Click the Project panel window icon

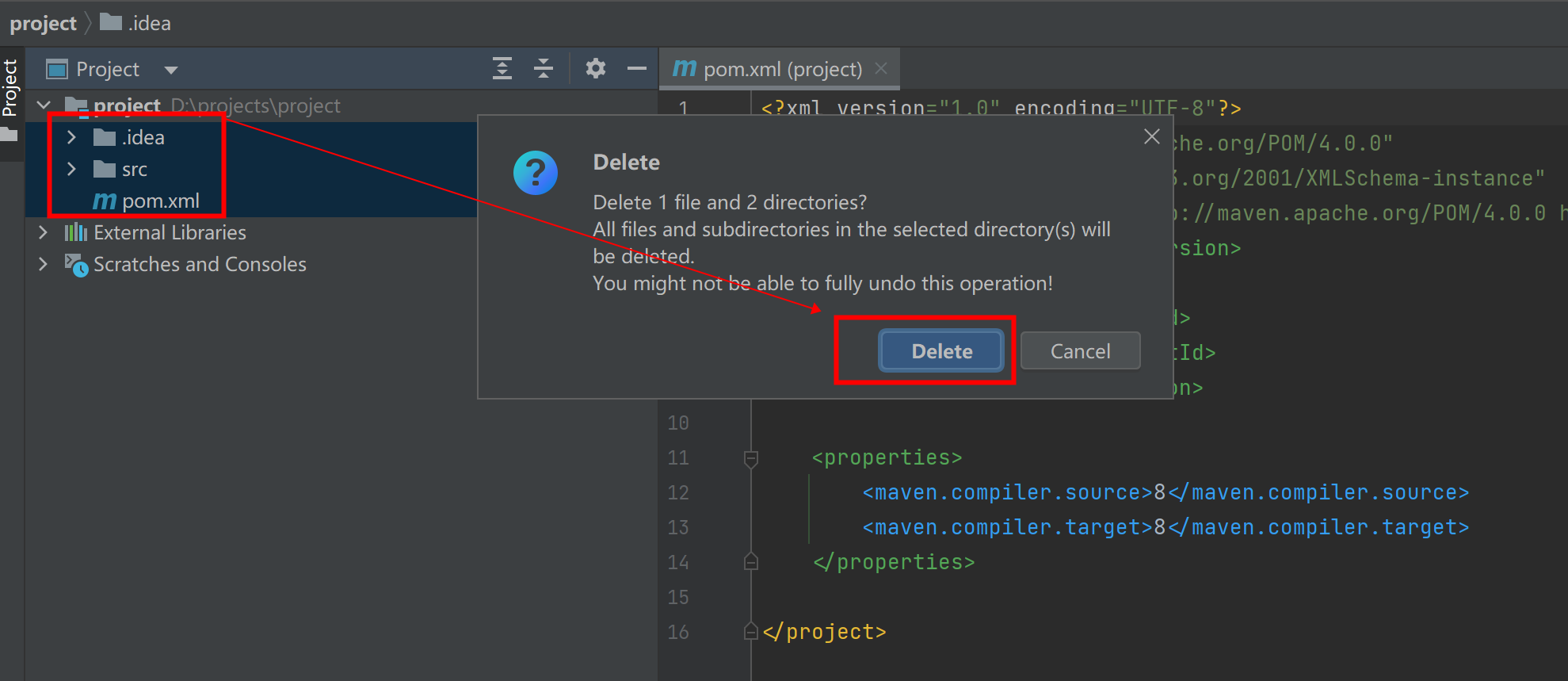pos(57,70)
